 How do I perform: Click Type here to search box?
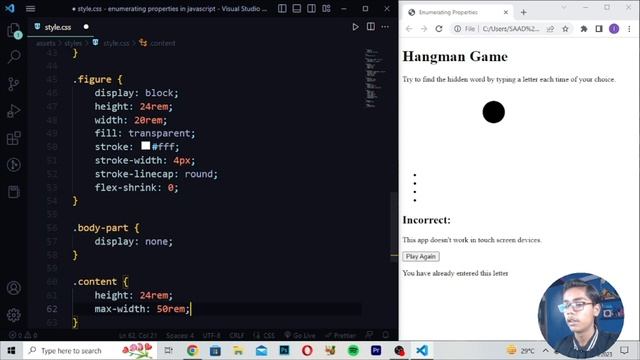pyautogui.click(x=90, y=351)
